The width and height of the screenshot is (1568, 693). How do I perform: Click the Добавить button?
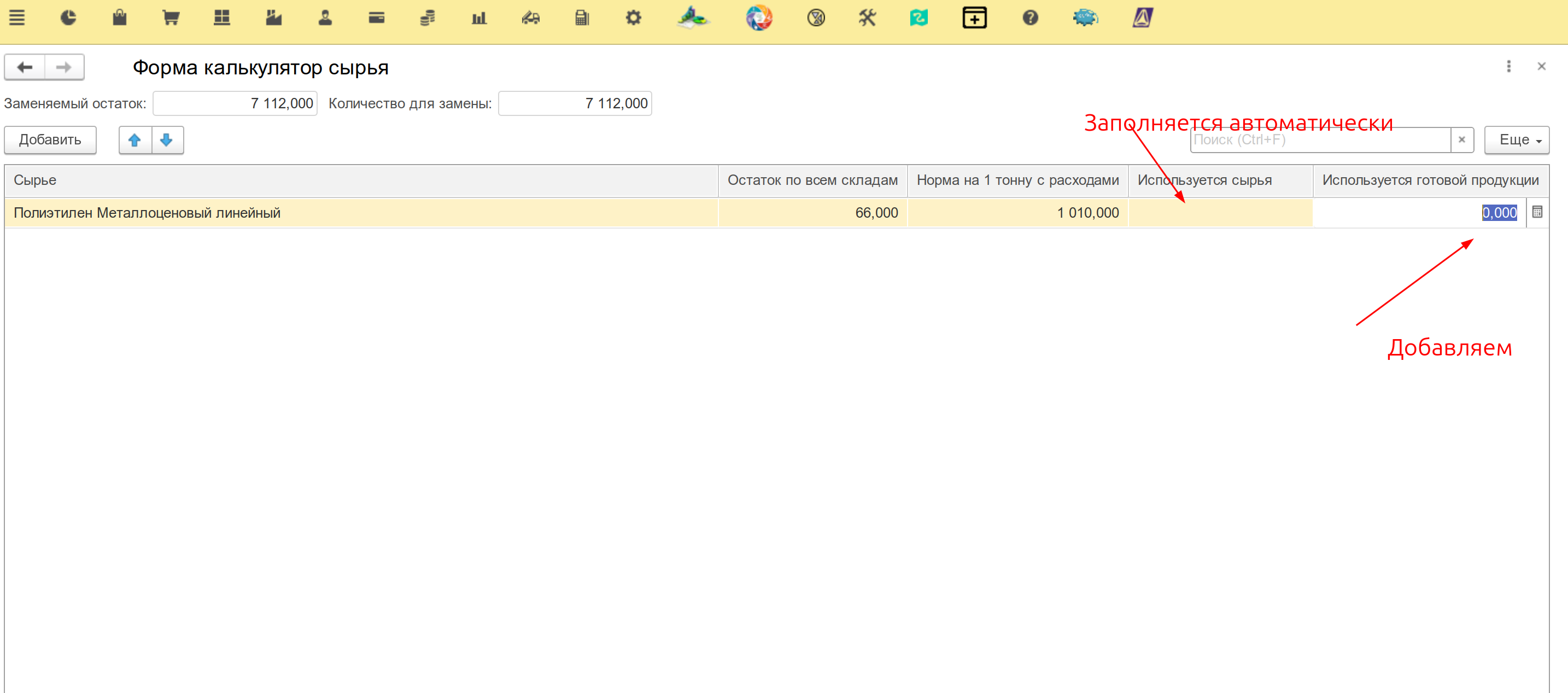coord(50,140)
